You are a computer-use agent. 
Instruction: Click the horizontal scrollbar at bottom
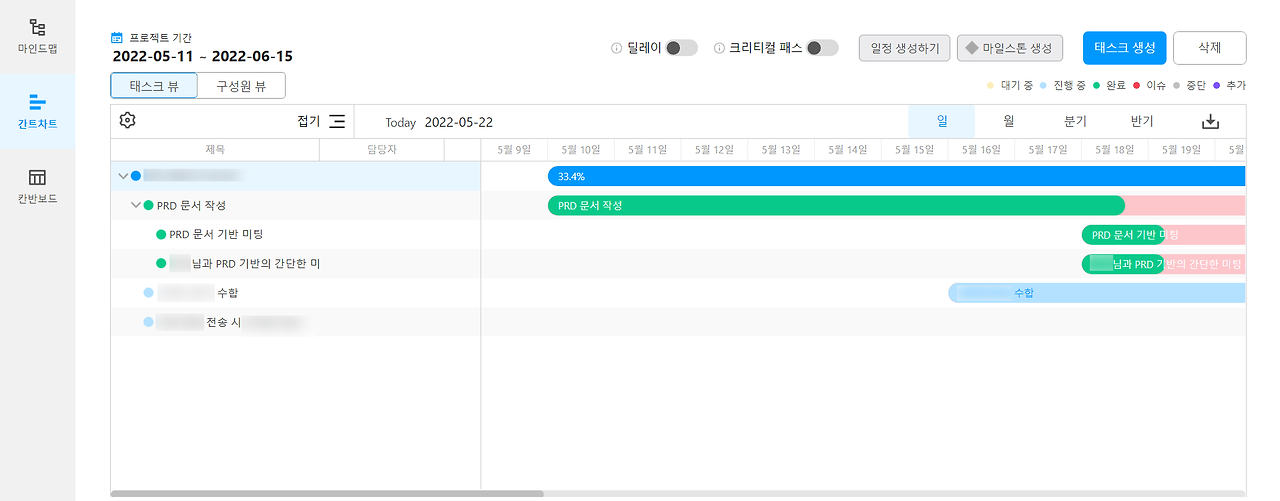point(327,494)
